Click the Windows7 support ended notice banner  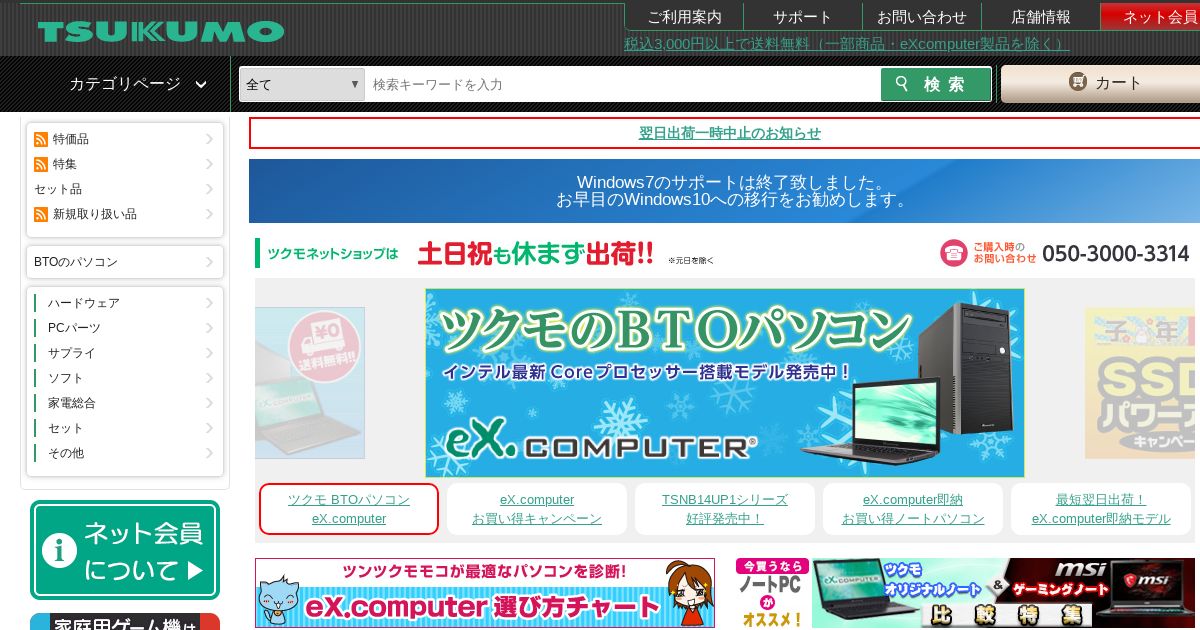coord(724,191)
